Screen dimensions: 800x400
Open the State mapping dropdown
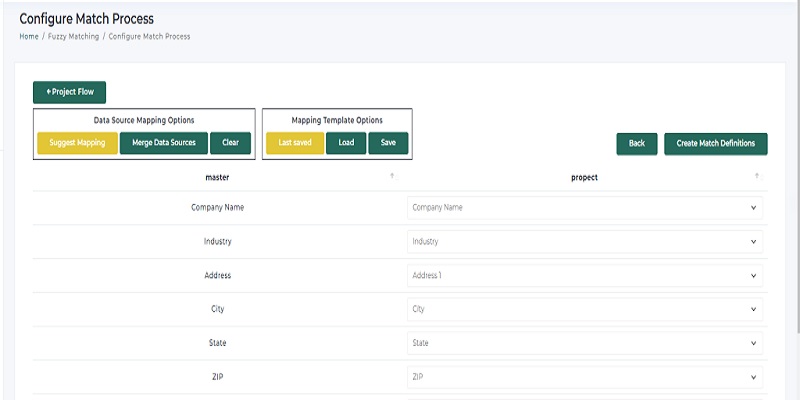click(x=585, y=343)
